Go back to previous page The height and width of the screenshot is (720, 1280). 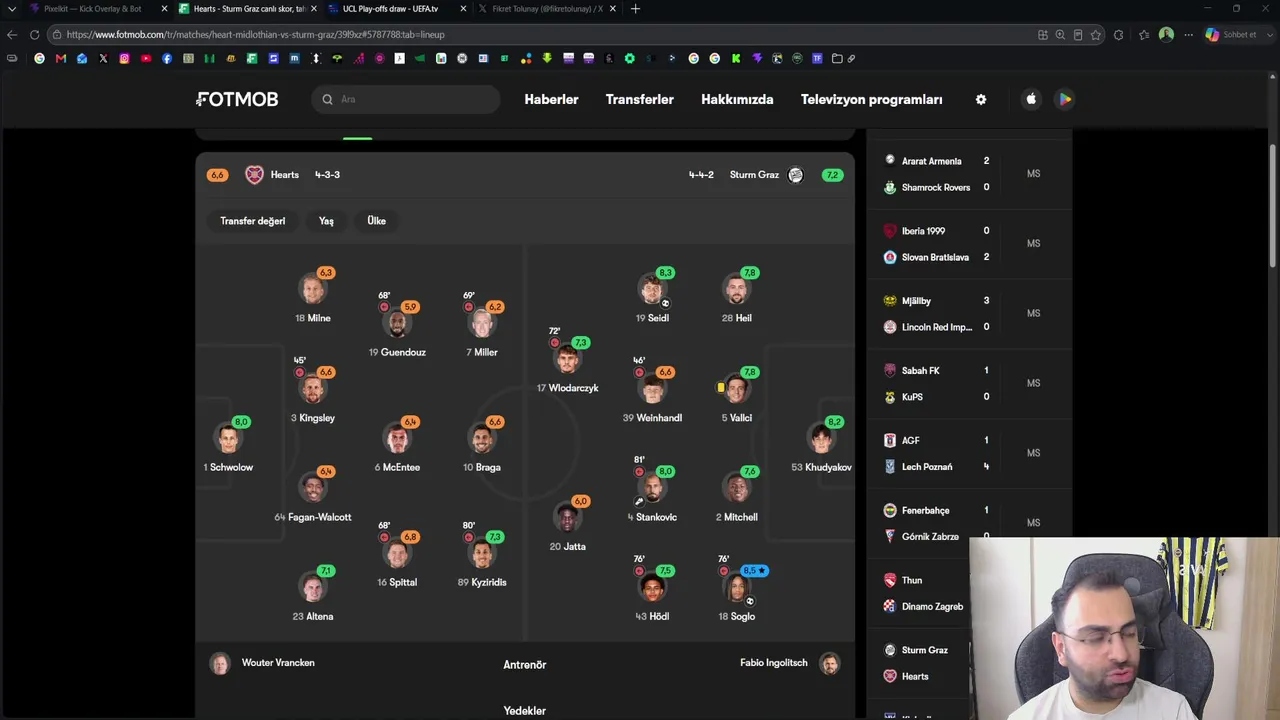12,34
